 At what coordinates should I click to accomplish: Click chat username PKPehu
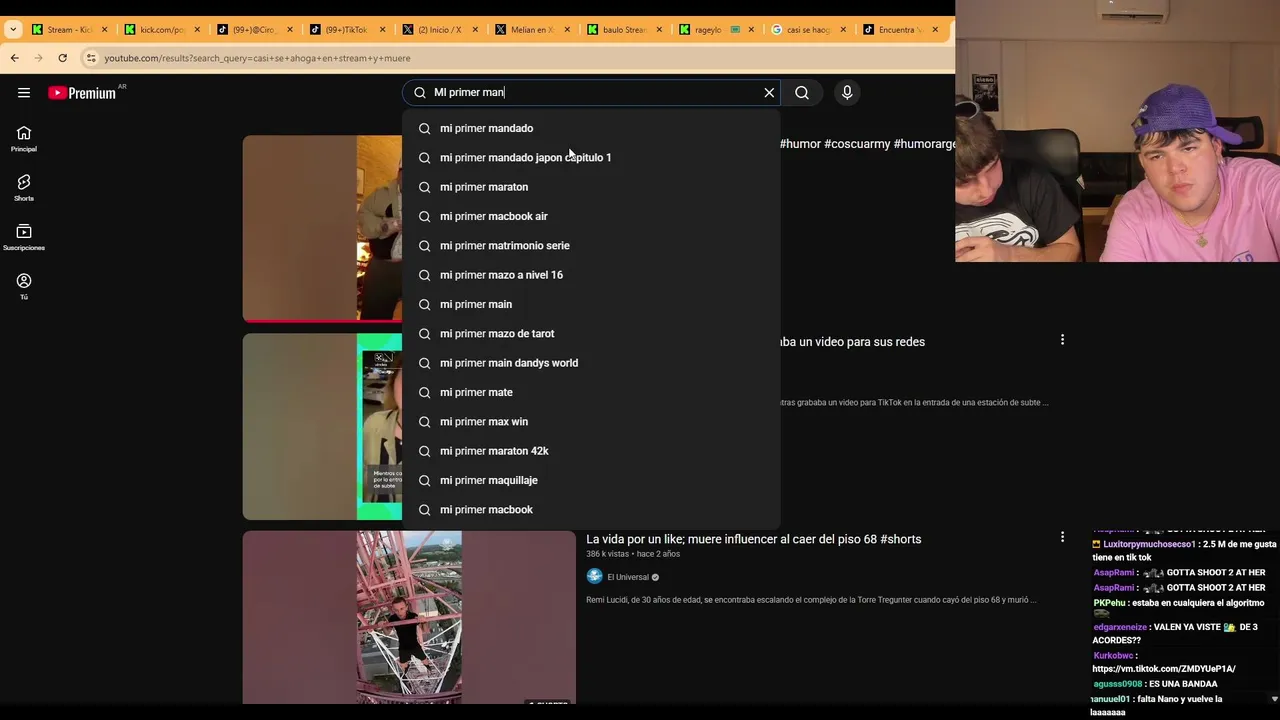[x=1109, y=603]
